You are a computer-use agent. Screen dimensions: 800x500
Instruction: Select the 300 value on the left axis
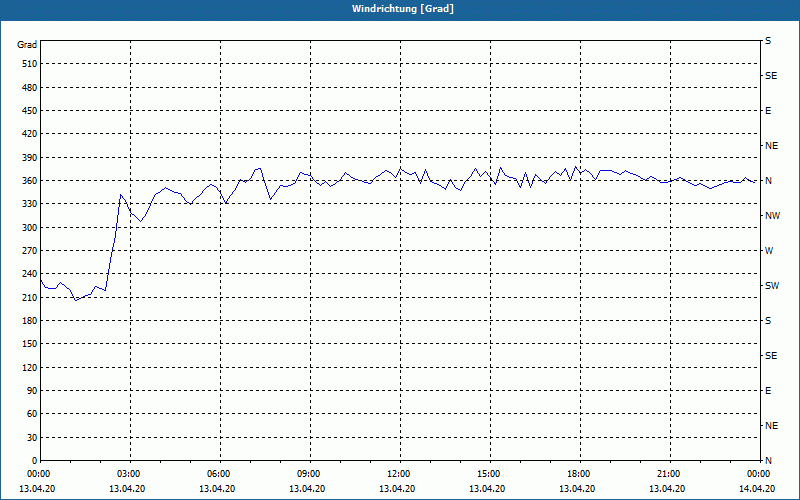29,228
